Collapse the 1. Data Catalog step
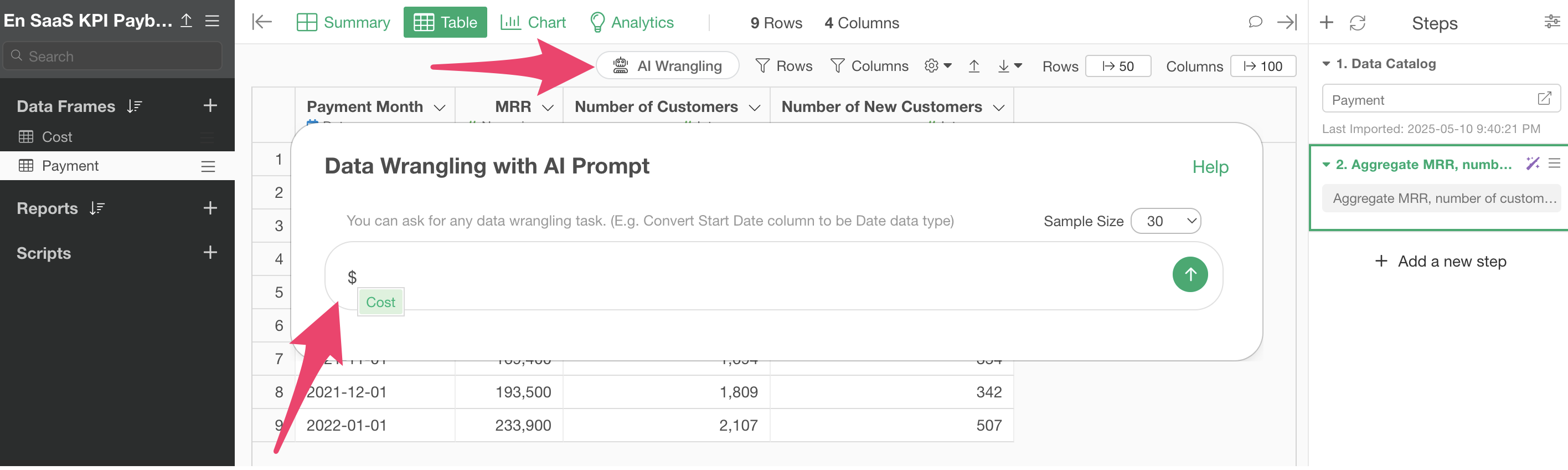The height and width of the screenshot is (470, 1568). point(1325,64)
